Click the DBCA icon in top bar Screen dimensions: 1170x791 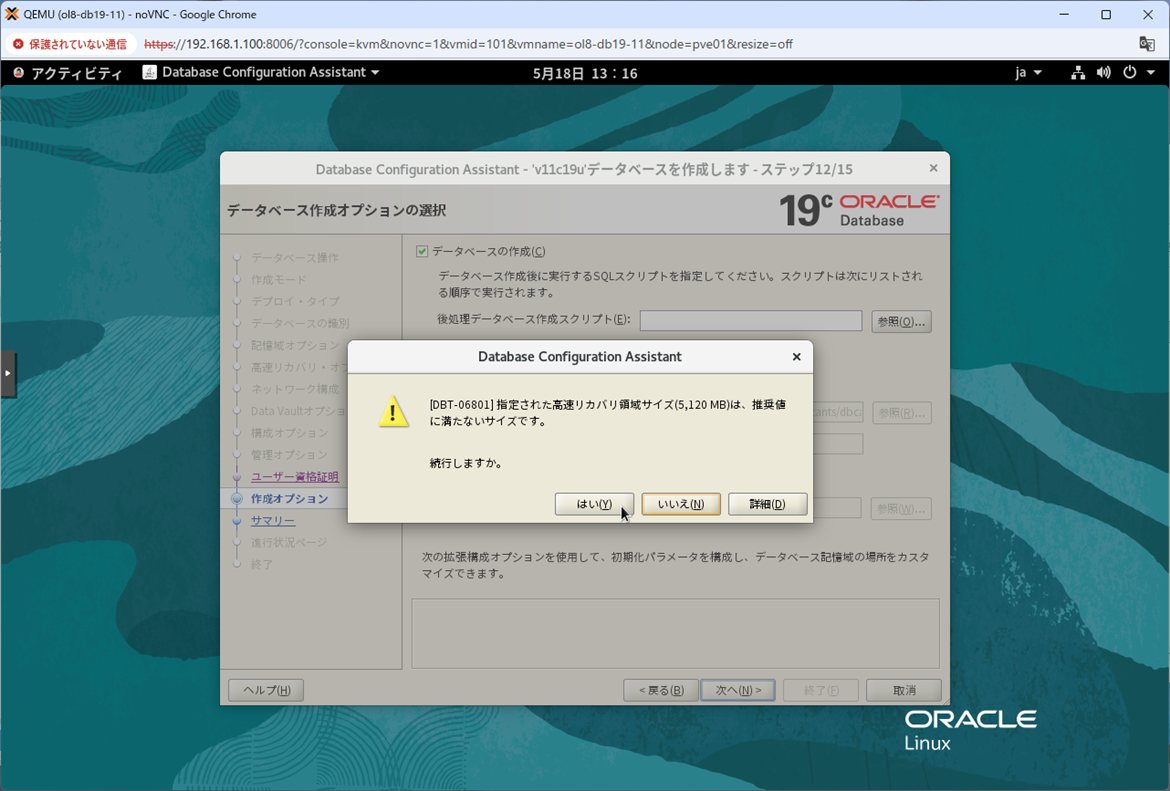coord(150,72)
